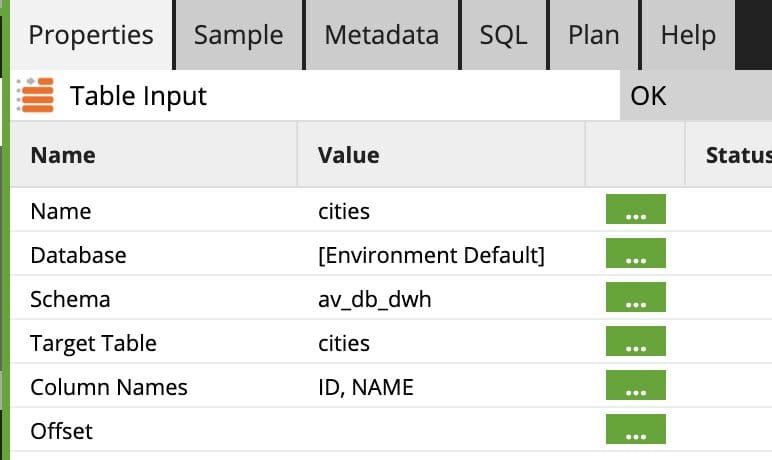Image resolution: width=772 pixels, height=460 pixels.
Task: Open the Sample tab
Action: point(238,36)
